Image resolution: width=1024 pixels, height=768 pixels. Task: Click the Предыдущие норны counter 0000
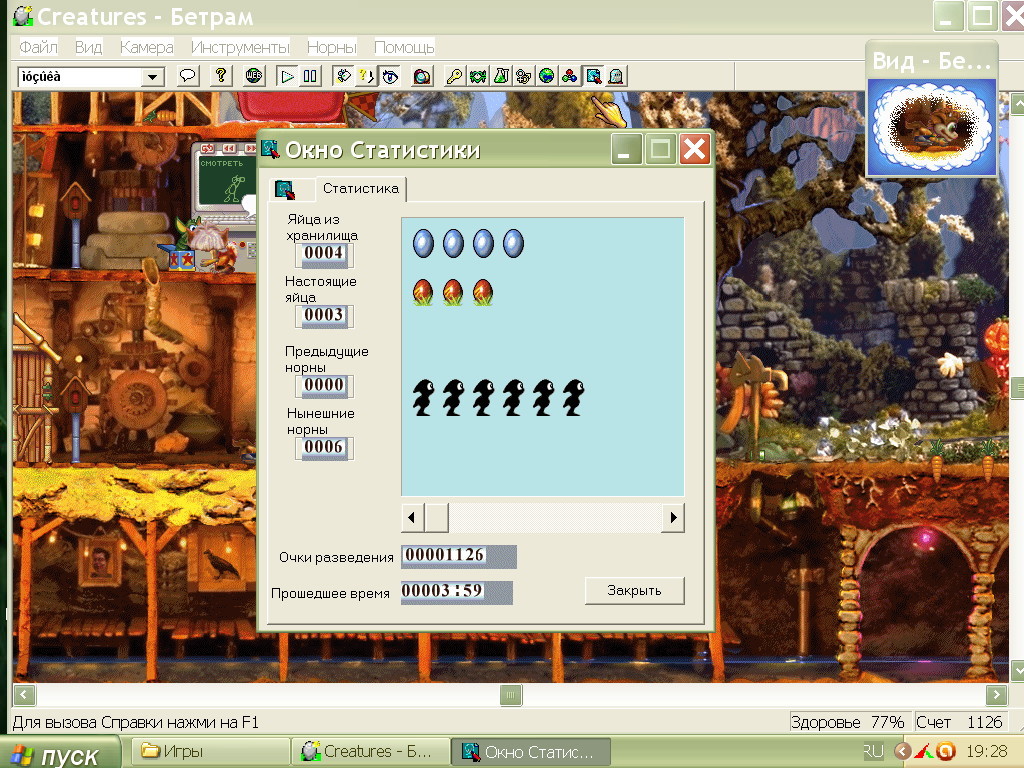tap(324, 385)
